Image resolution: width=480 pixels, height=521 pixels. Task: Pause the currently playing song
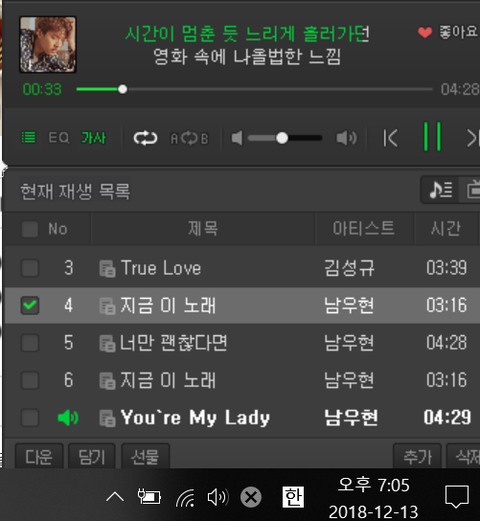point(432,137)
